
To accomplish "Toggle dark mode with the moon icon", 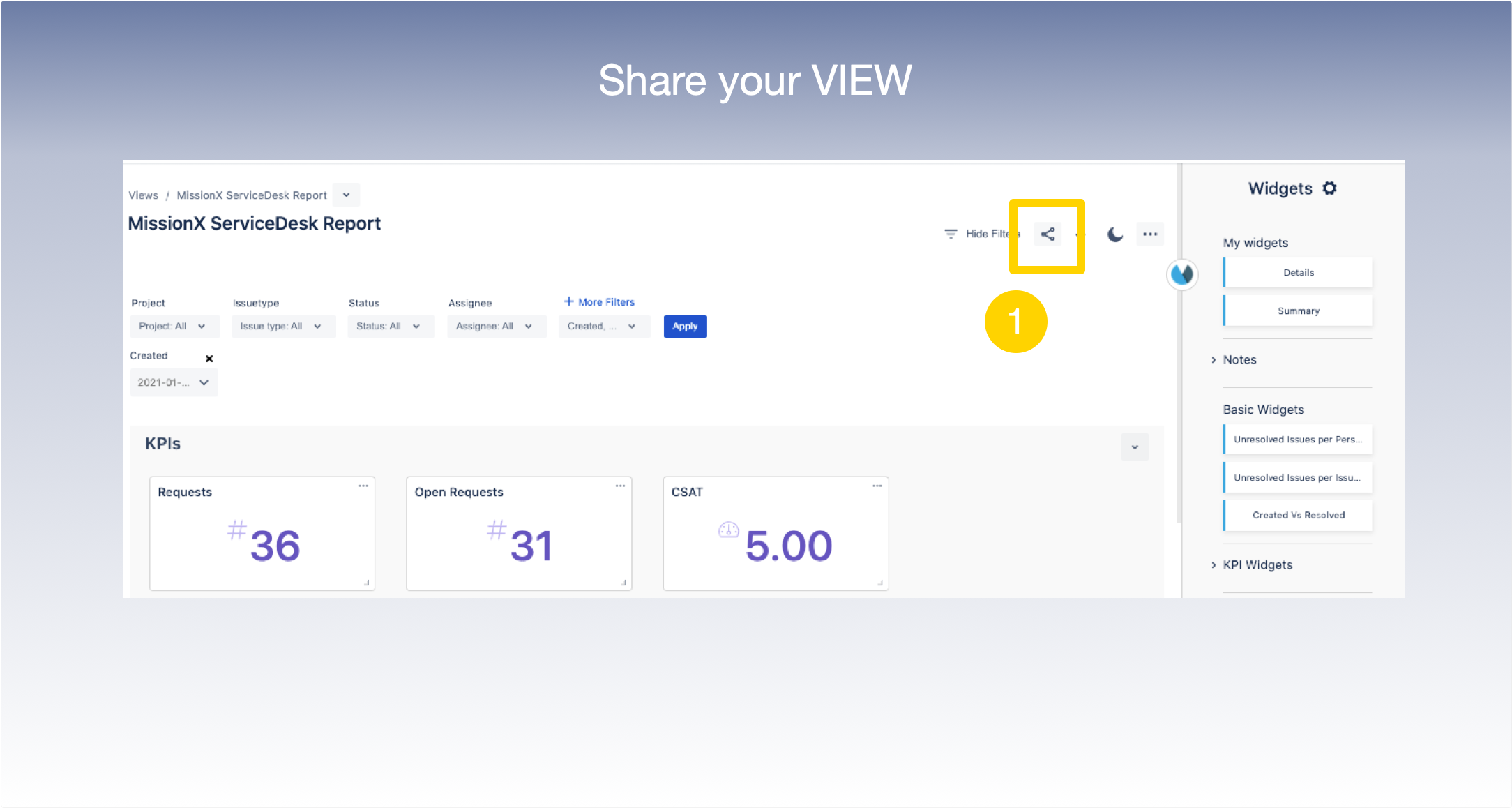I will click(x=1114, y=234).
